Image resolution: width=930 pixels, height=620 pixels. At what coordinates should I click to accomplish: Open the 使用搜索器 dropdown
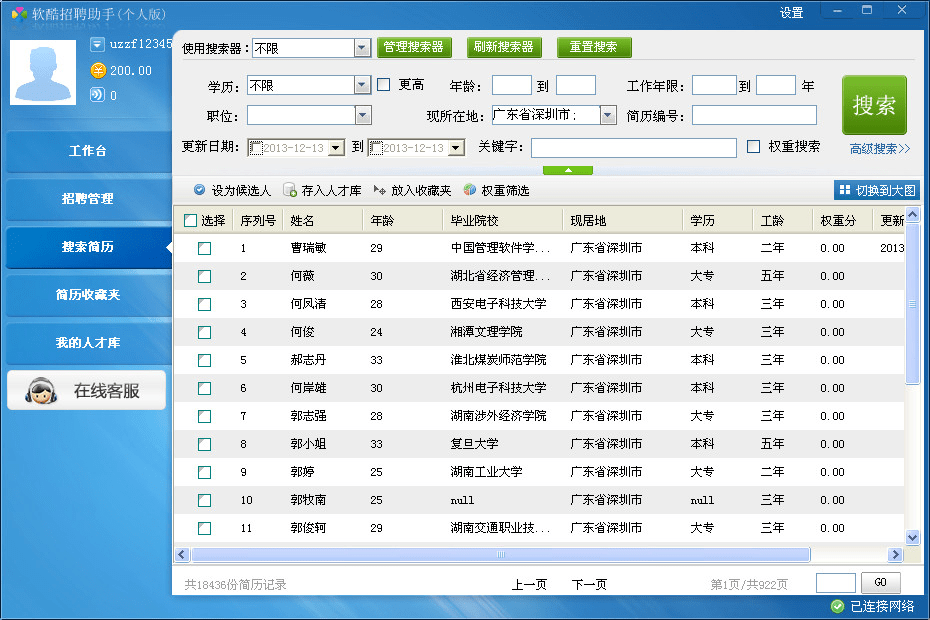[362, 48]
